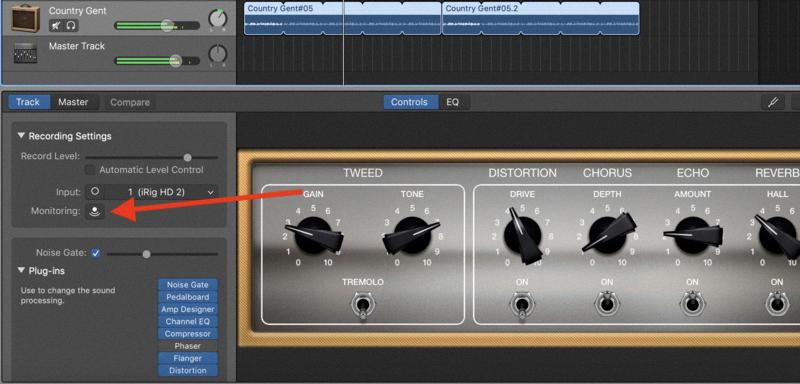This screenshot has height=384, width=800.
Task: Click the input channel format circle icon
Action: point(95,192)
